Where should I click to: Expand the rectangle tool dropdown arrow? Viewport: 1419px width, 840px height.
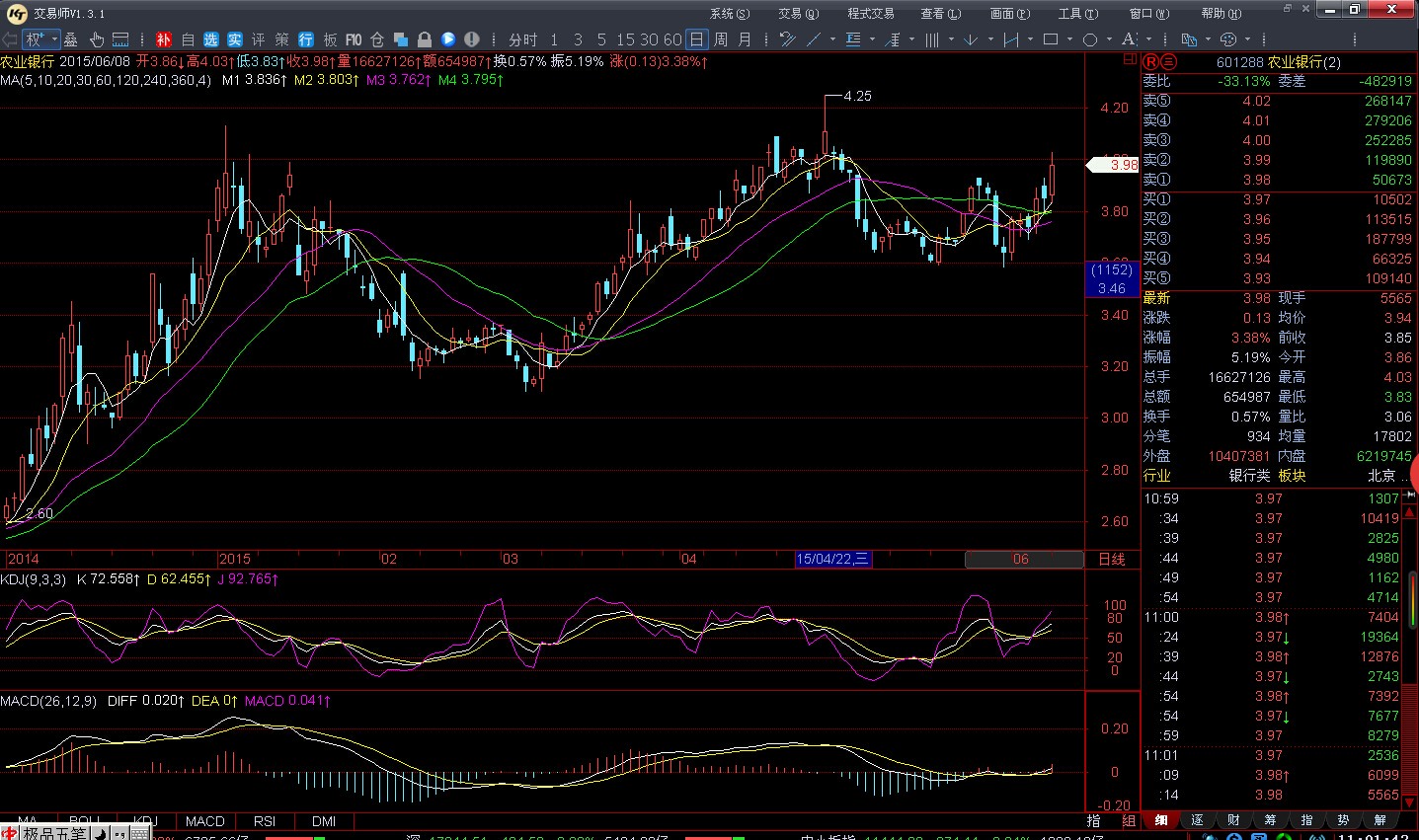[x=1069, y=39]
